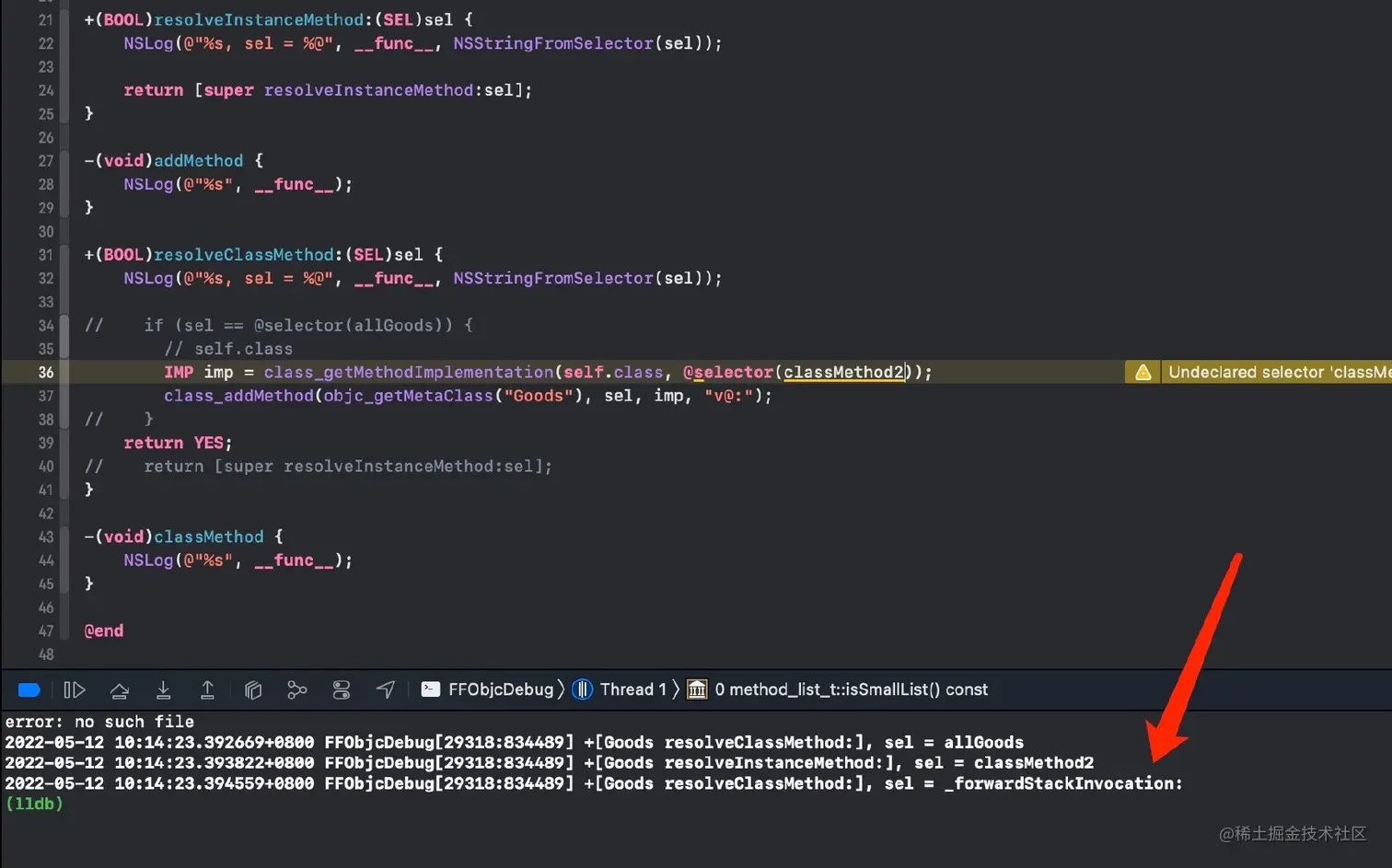Click the classMethod2 selector text

pyautogui.click(x=843, y=372)
